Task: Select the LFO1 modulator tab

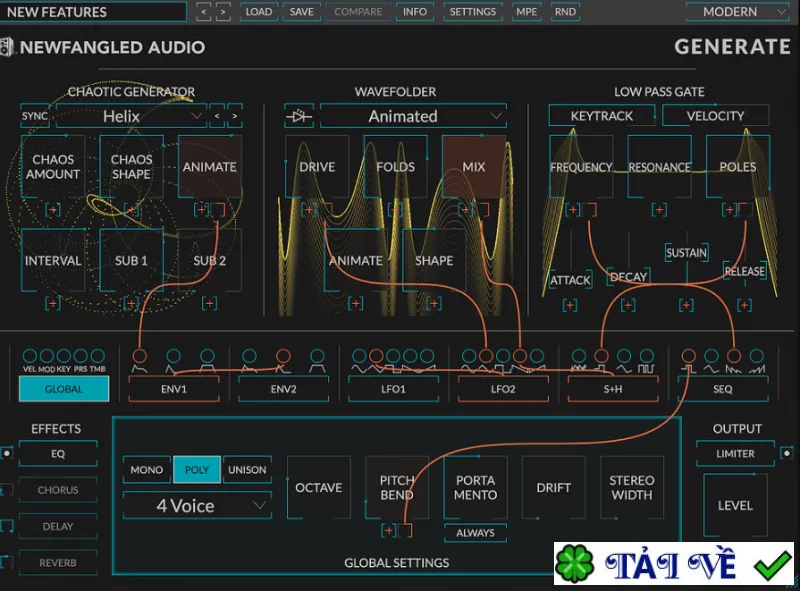Action: 393,389
